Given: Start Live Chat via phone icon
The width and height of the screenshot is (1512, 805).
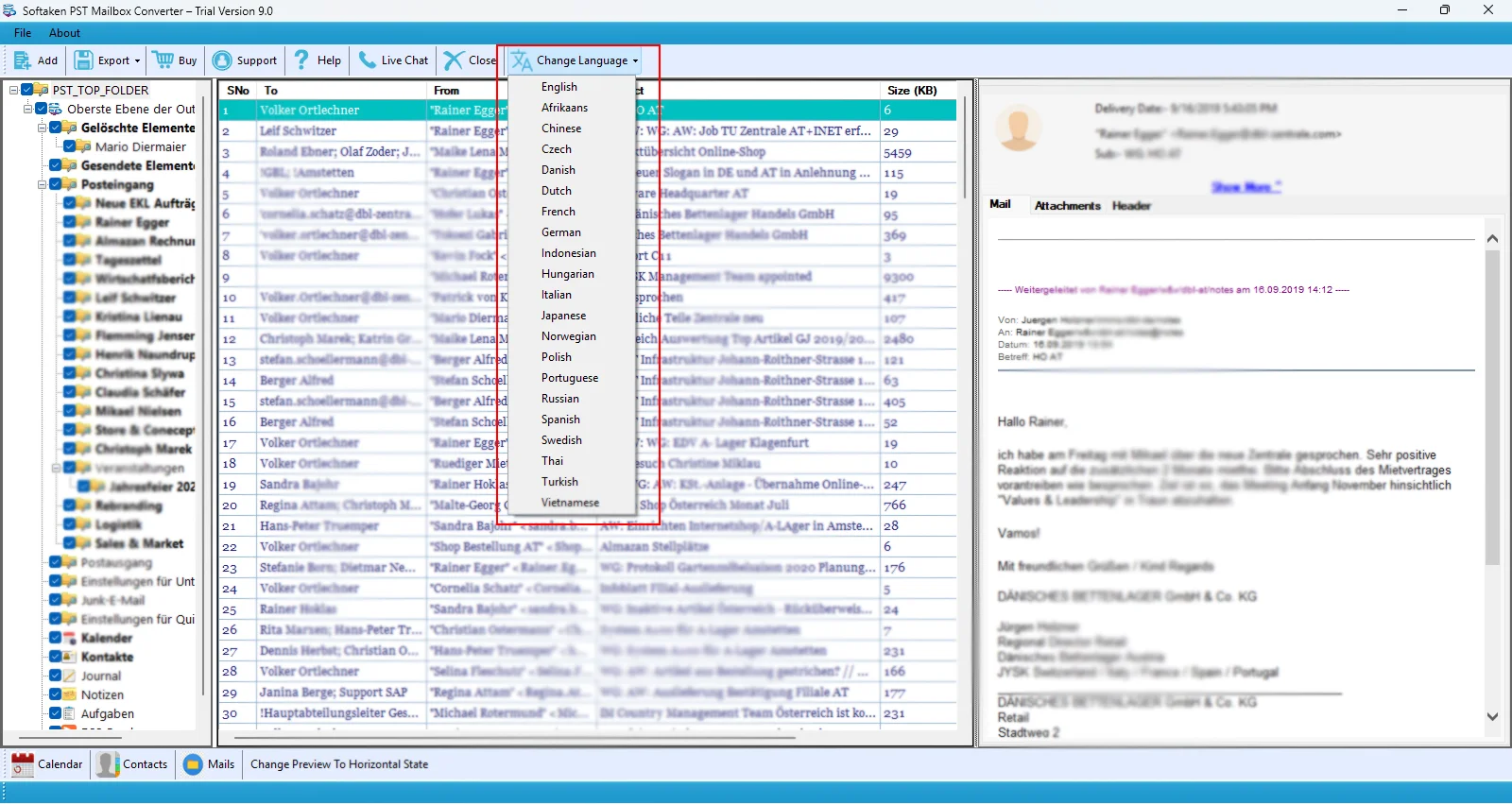Looking at the screenshot, I should pos(367,60).
